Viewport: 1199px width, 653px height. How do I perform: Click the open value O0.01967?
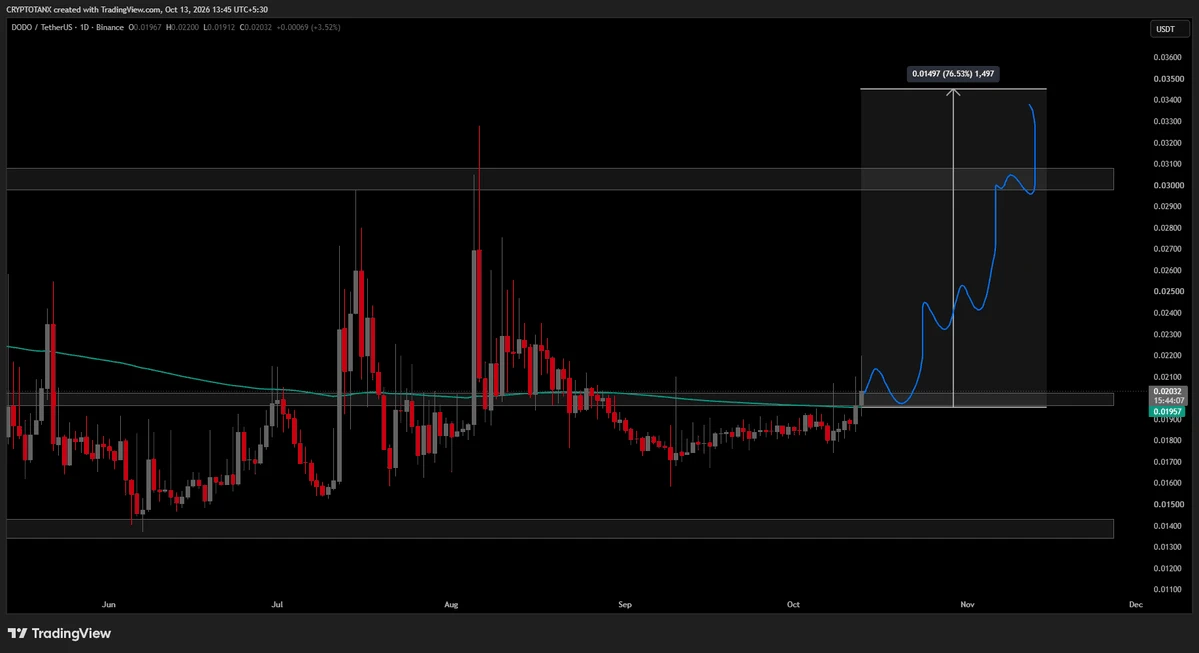[145, 28]
